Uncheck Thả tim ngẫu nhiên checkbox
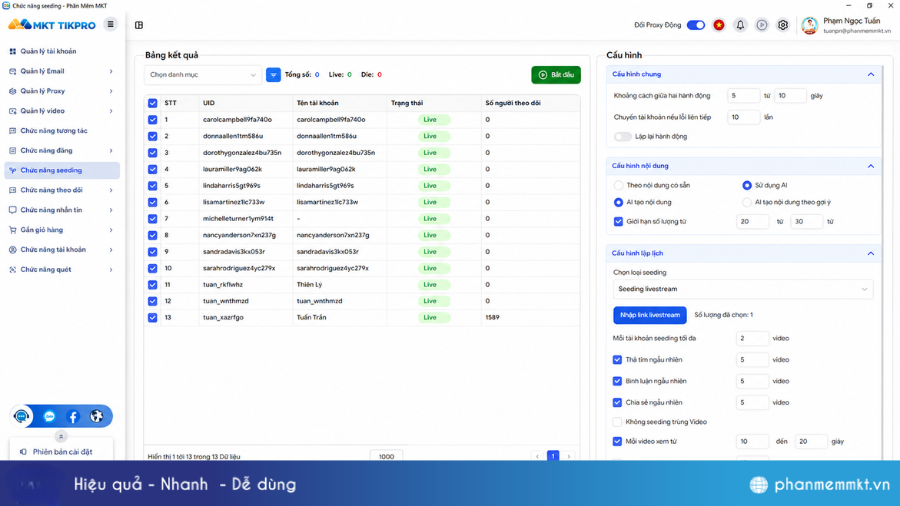Image resolution: width=900 pixels, height=506 pixels. [x=617, y=360]
